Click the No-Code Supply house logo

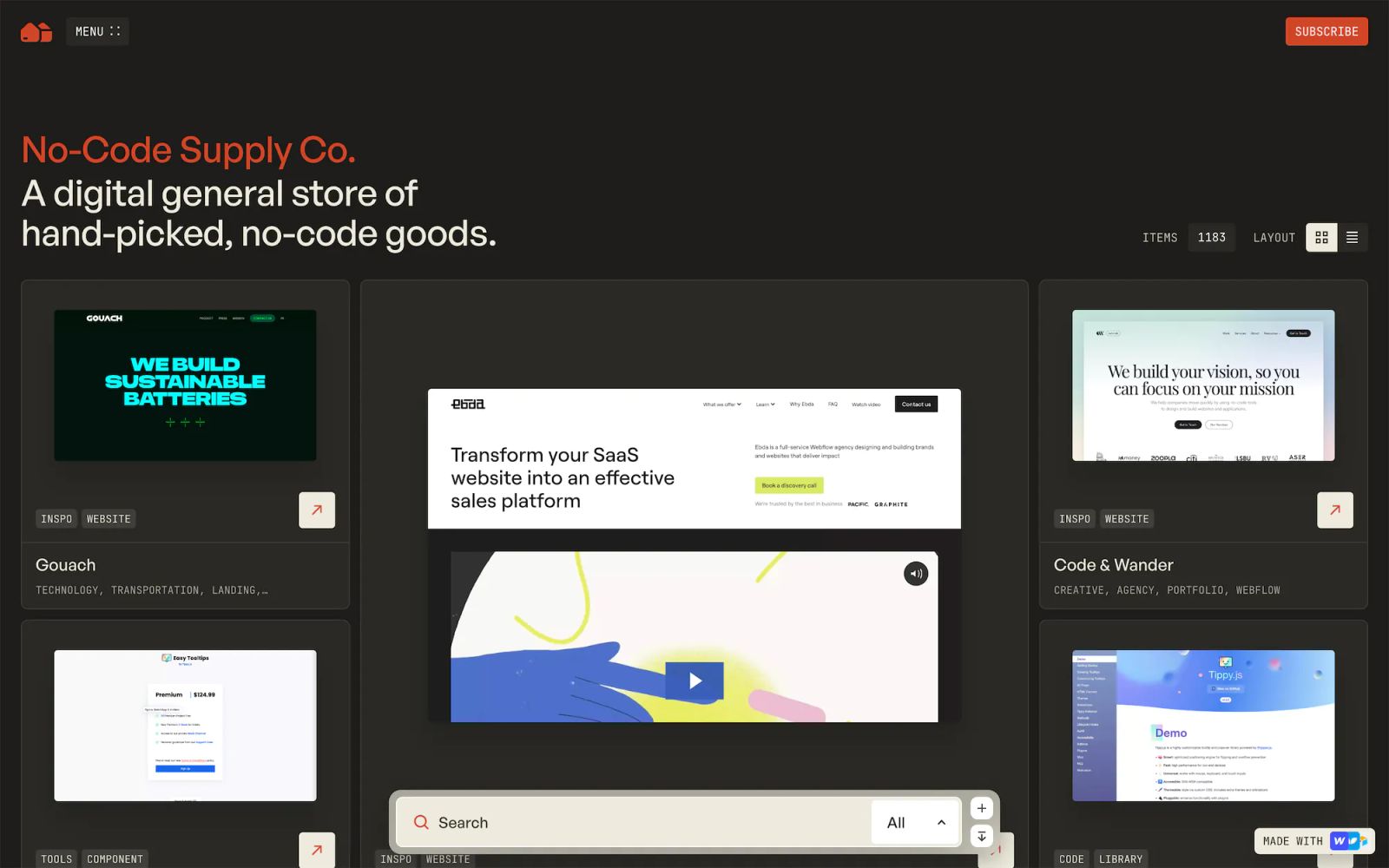pos(36,32)
